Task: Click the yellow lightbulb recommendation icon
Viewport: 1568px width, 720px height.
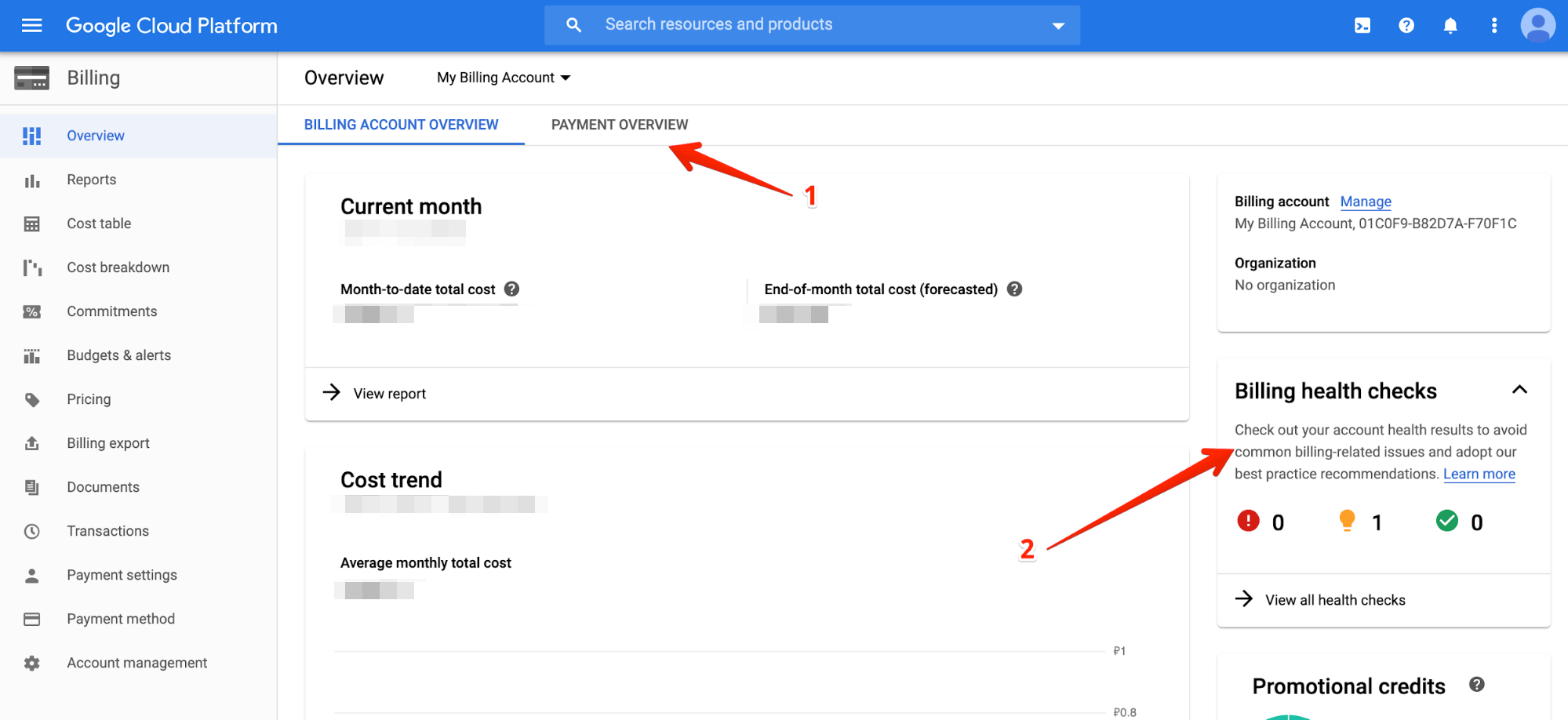Action: pos(1347,521)
